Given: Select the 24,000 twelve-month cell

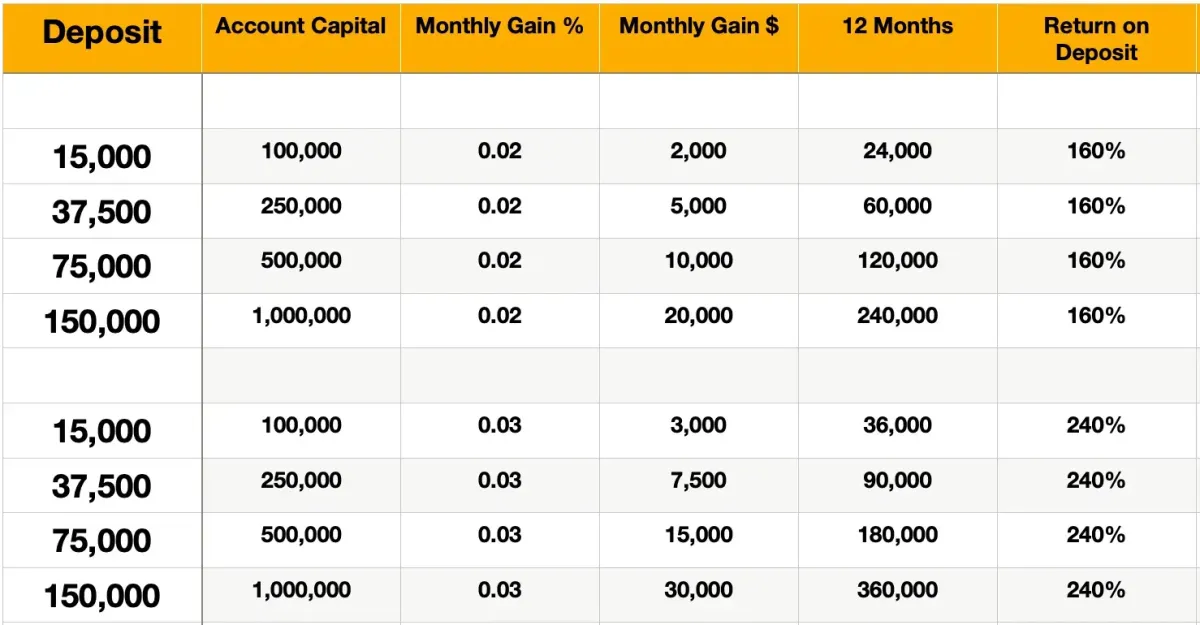Looking at the screenshot, I should pyautogui.click(x=898, y=156).
